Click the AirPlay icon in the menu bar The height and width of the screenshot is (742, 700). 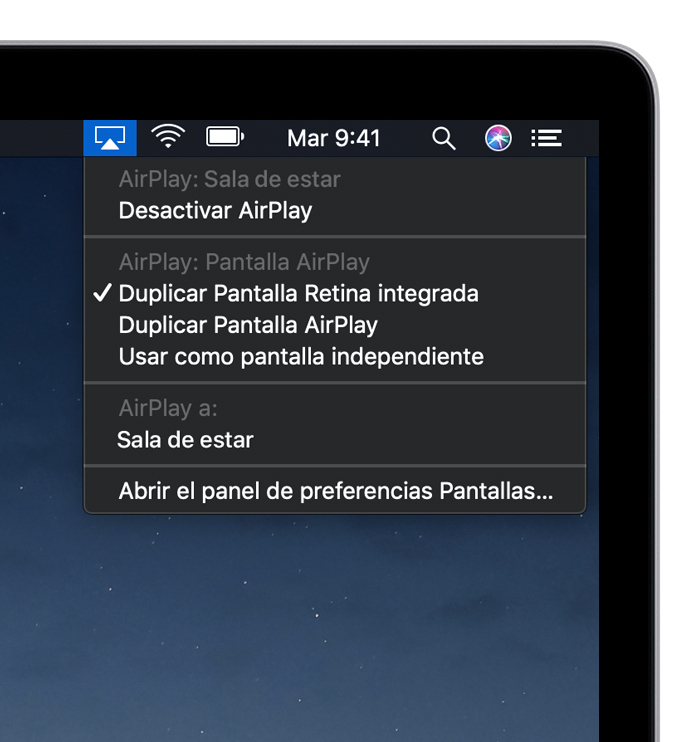click(110, 138)
